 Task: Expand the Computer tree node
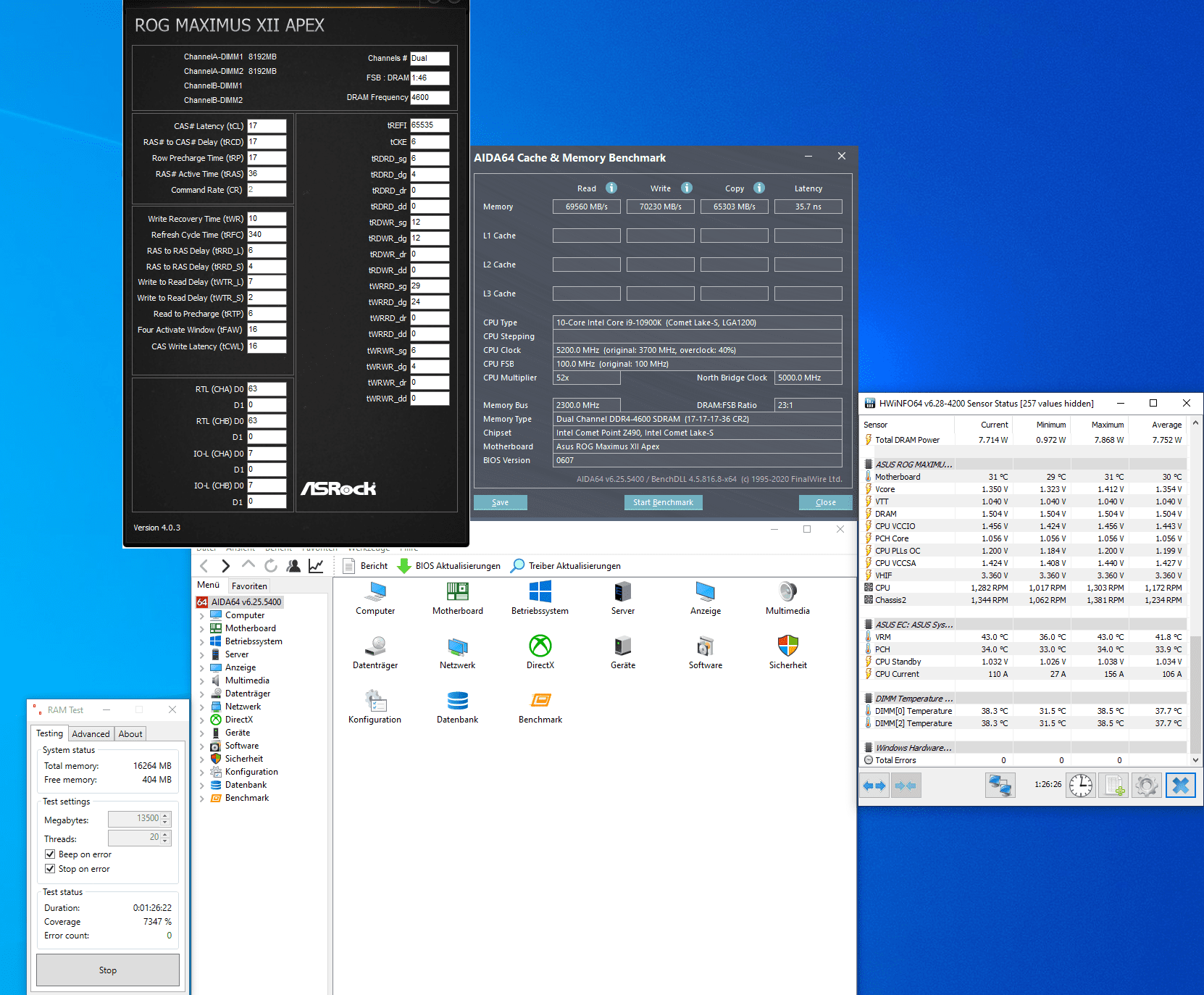(202, 615)
